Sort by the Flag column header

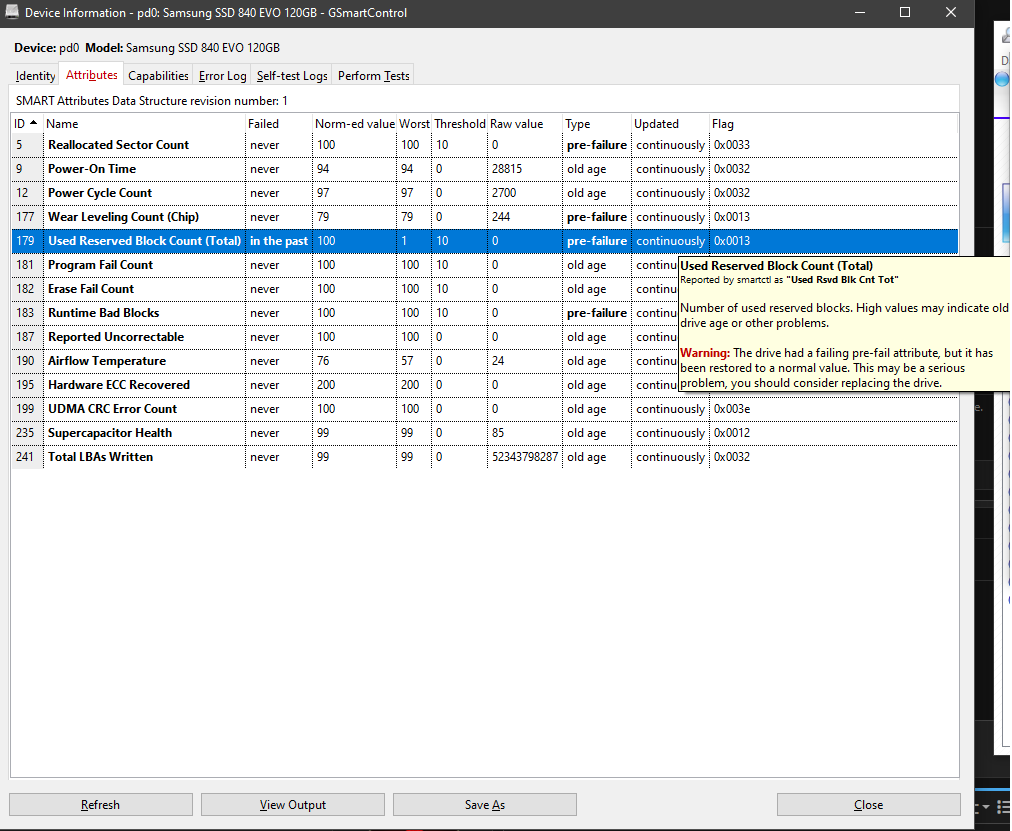(x=833, y=124)
